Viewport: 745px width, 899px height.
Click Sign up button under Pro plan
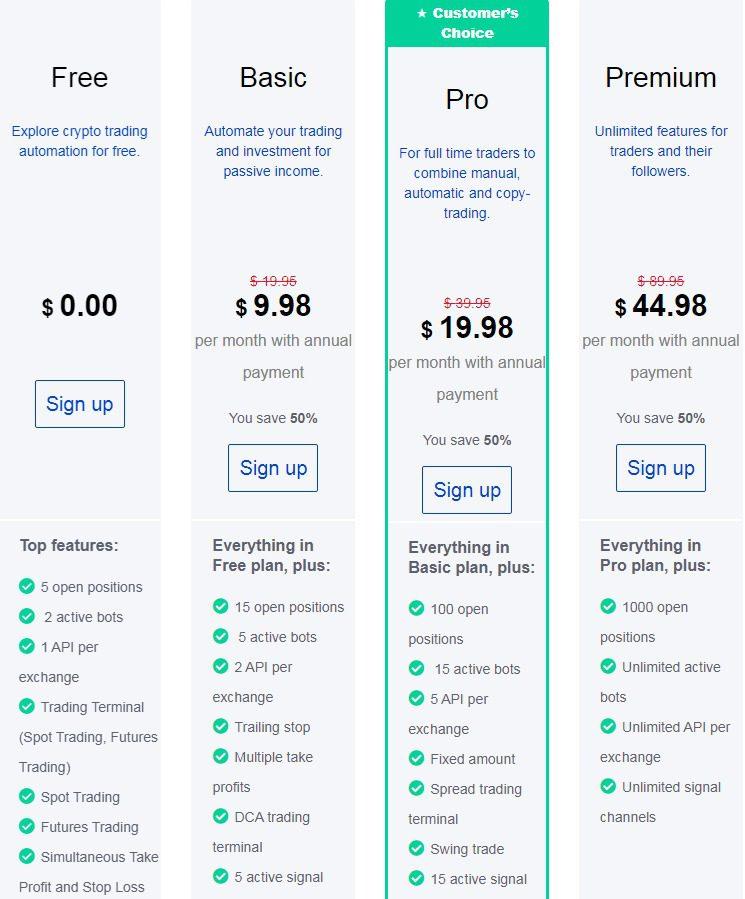coord(467,490)
